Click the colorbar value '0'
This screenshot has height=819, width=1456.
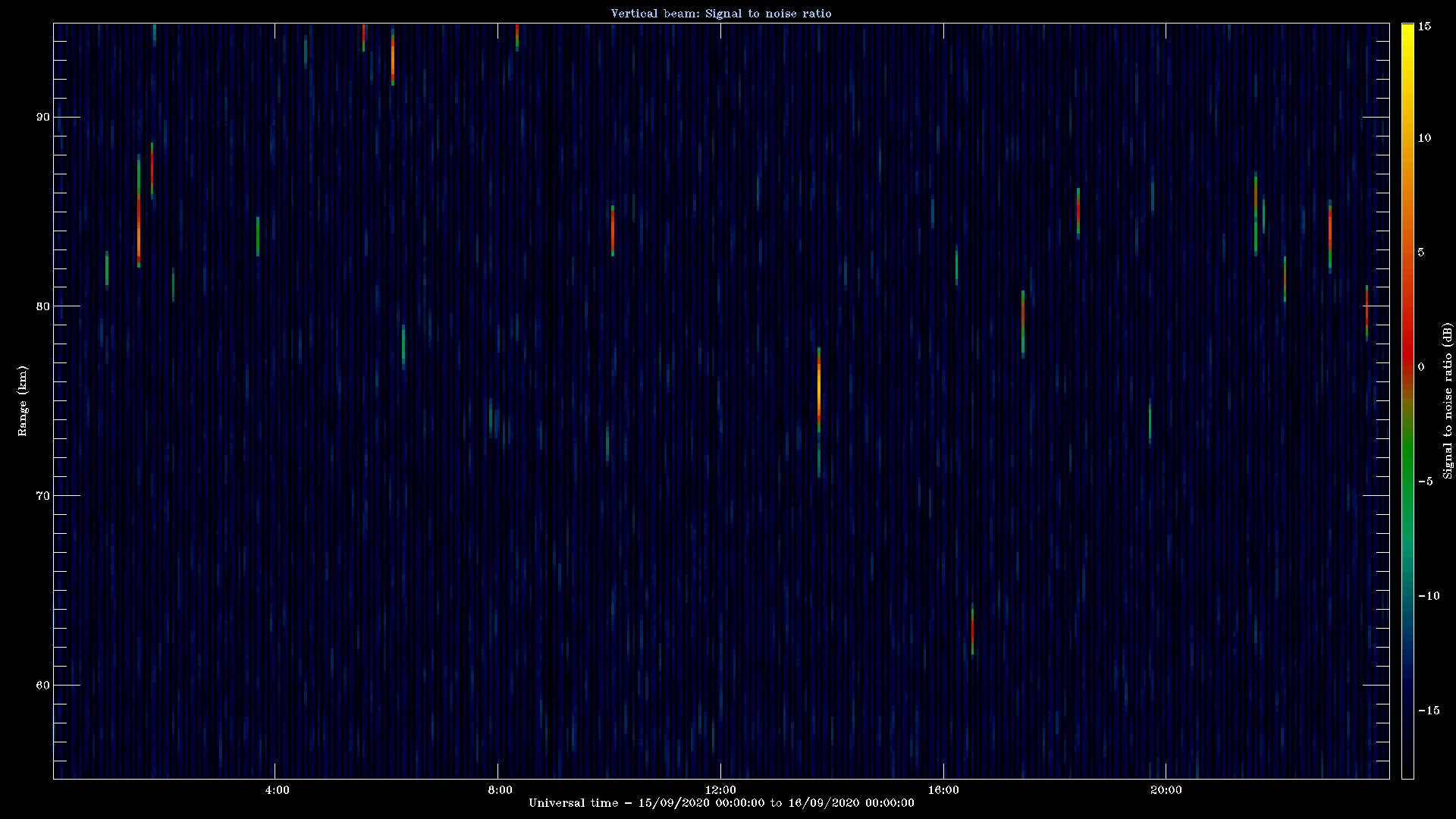click(1421, 367)
